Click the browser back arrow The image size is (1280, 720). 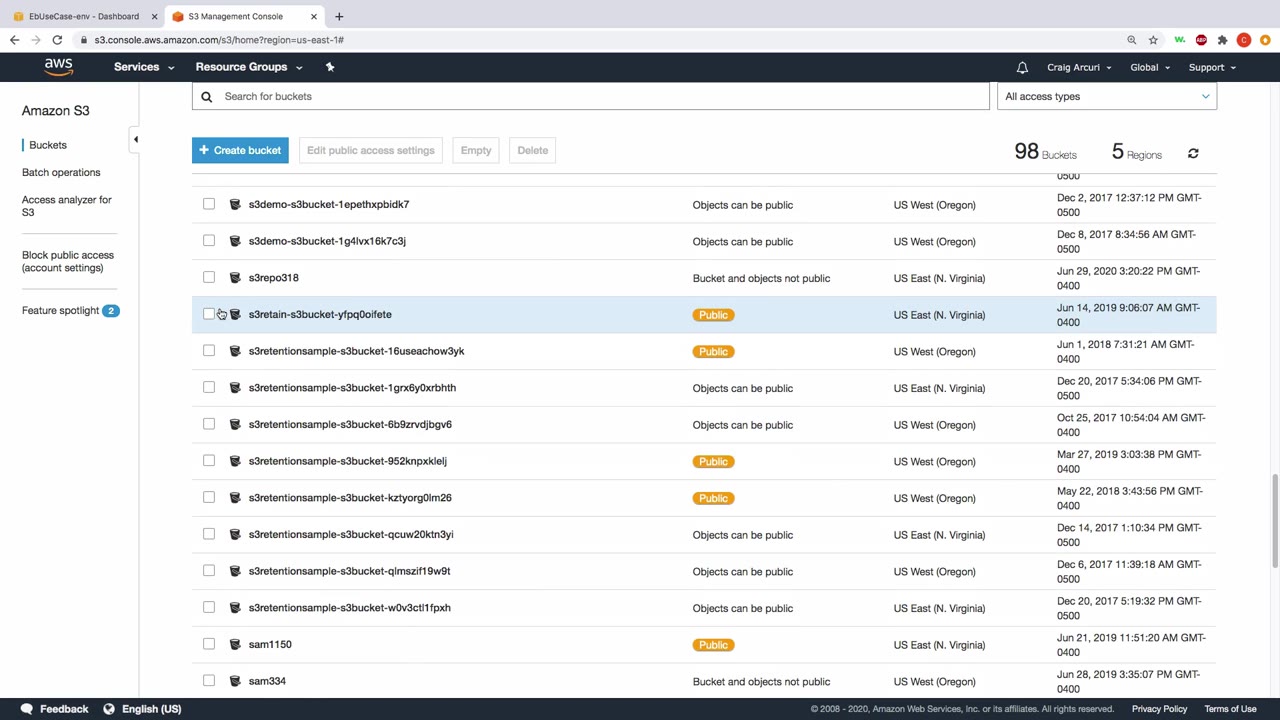click(14, 40)
